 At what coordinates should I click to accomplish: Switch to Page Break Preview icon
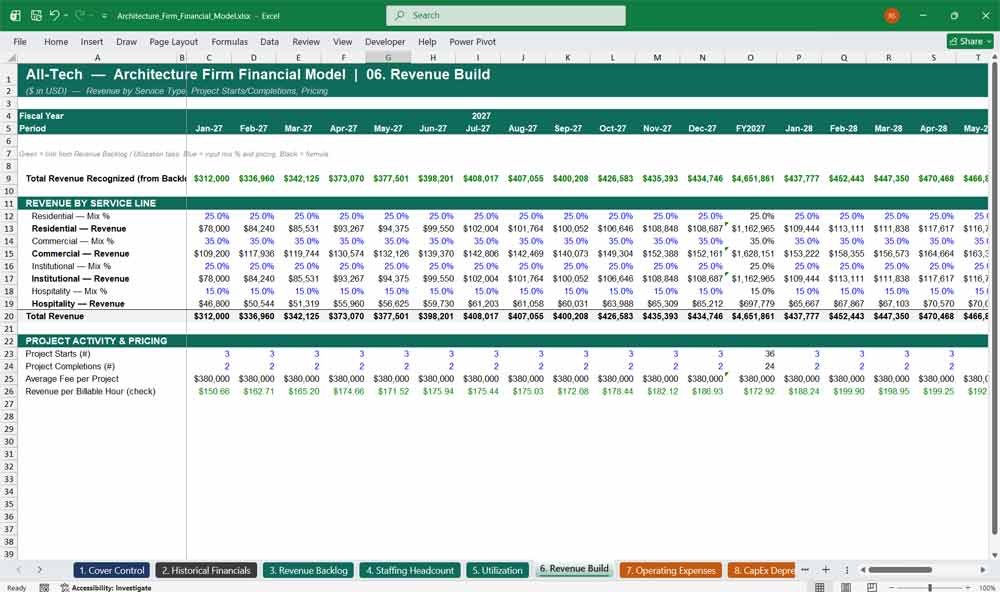871,587
